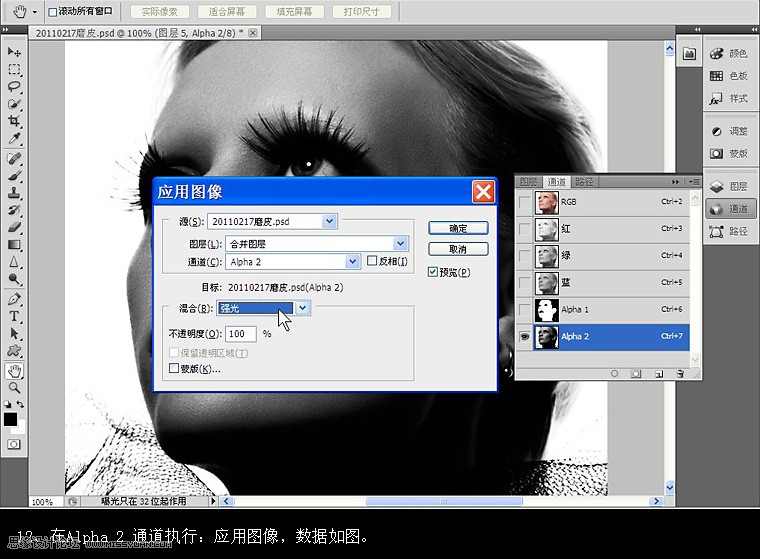
Task: Enable scroll all windows checkbox
Action: click(52, 12)
